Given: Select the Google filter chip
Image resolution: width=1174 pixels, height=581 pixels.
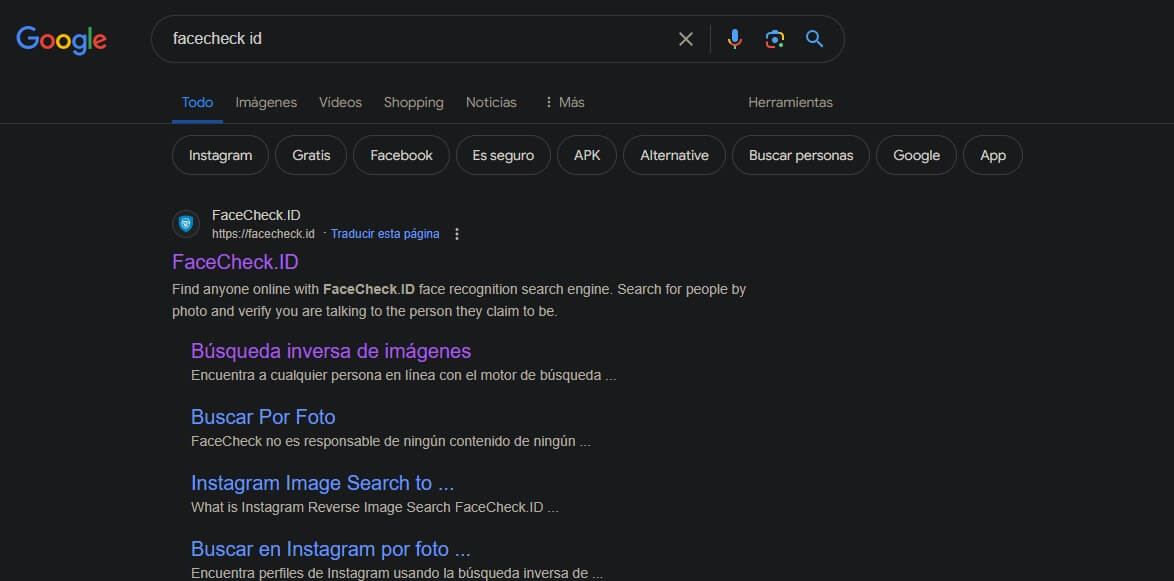Looking at the screenshot, I should click(916, 155).
